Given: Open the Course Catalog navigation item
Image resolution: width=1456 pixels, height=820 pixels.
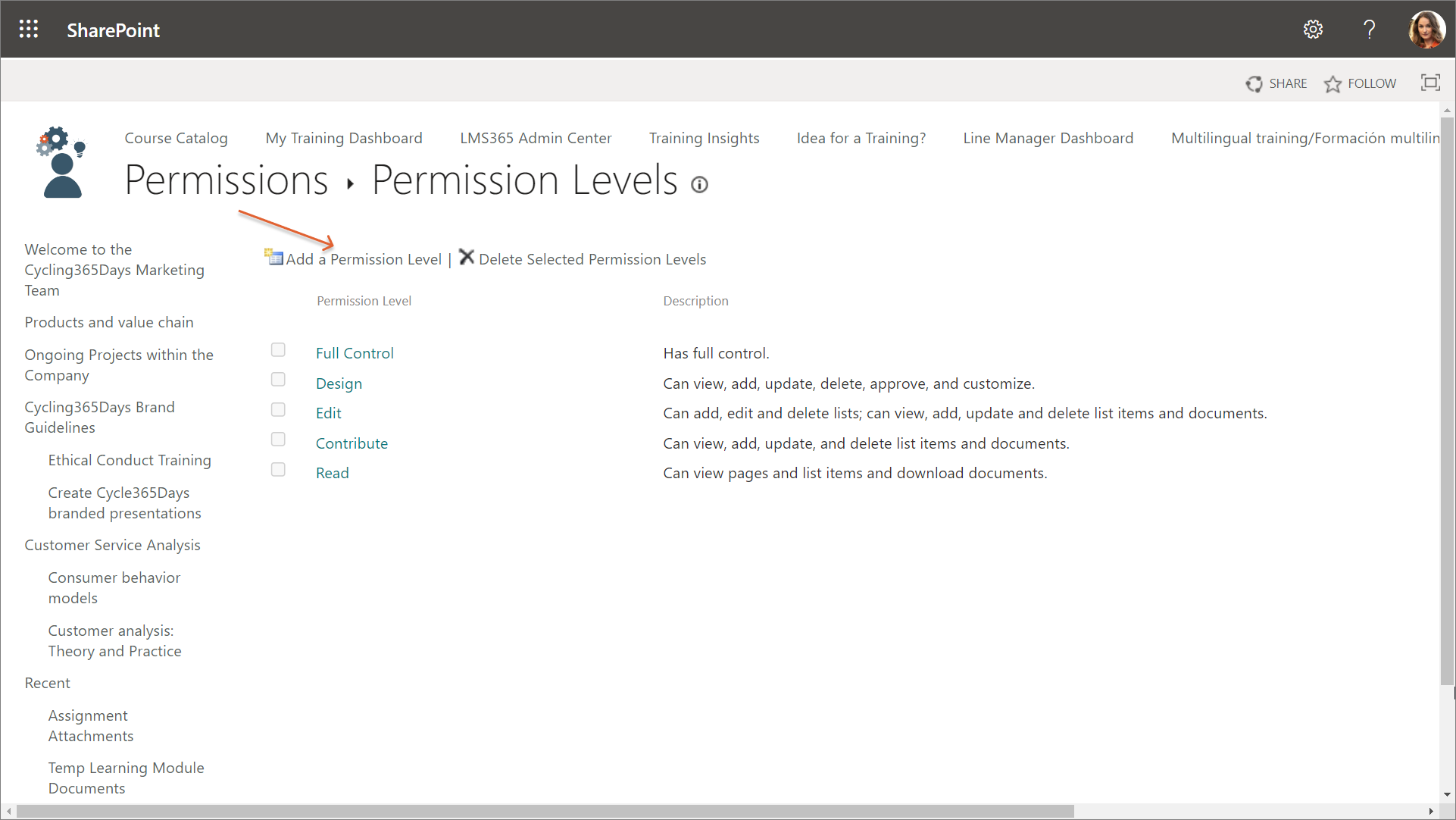Looking at the screenshot, I should pyautogui.click(x=176, y=138).
